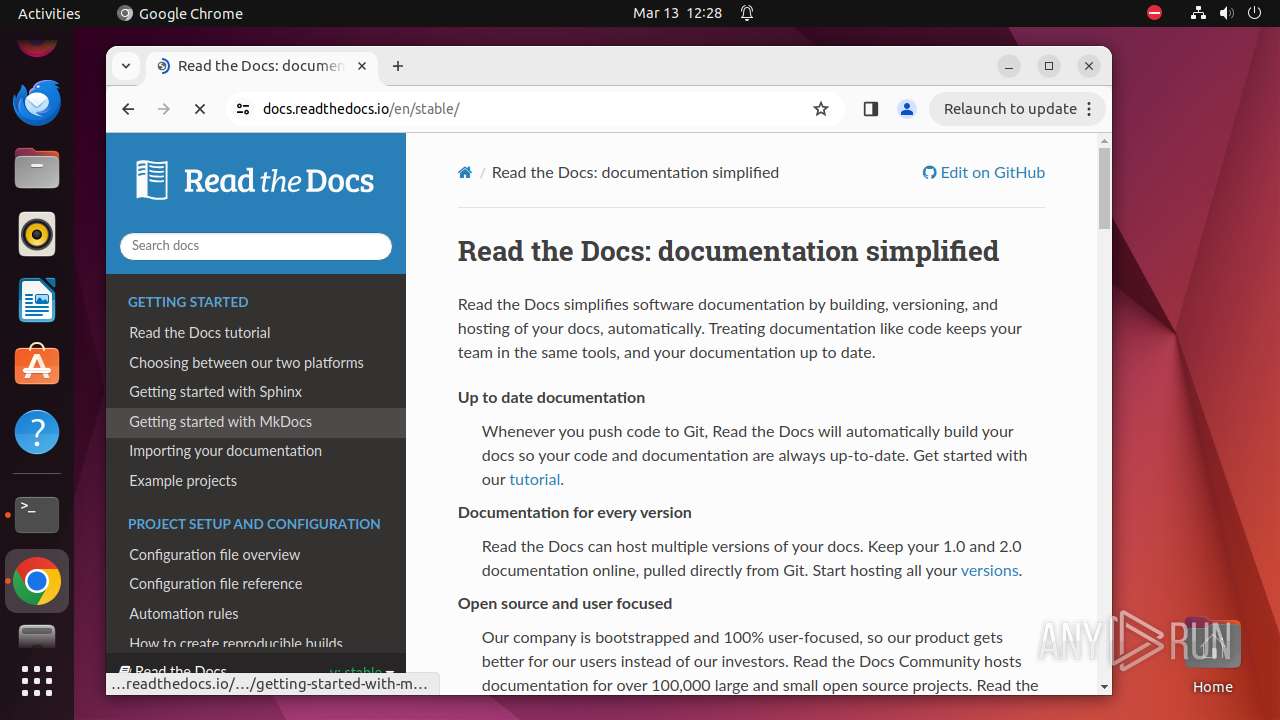Click the forward navigation arrow
This screenshot has height=720, width=1280.
coord(164,109)
